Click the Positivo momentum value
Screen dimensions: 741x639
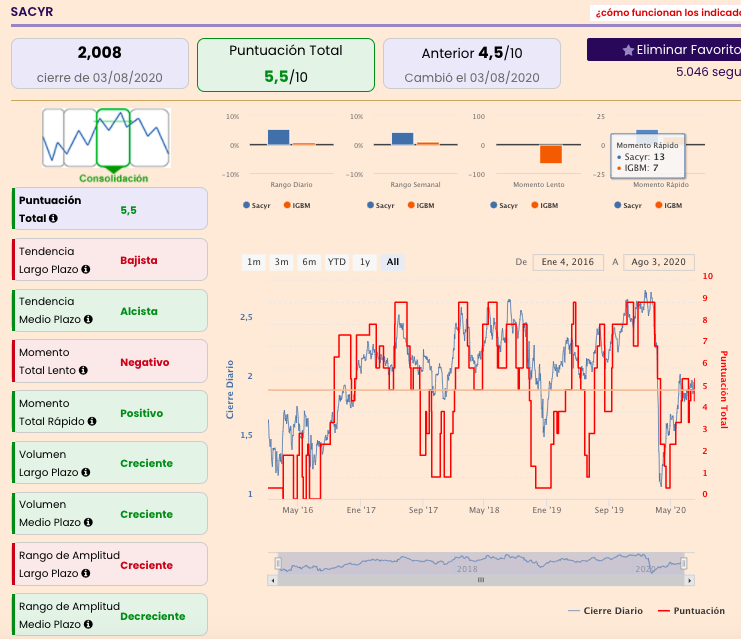(x=141, y=413)
